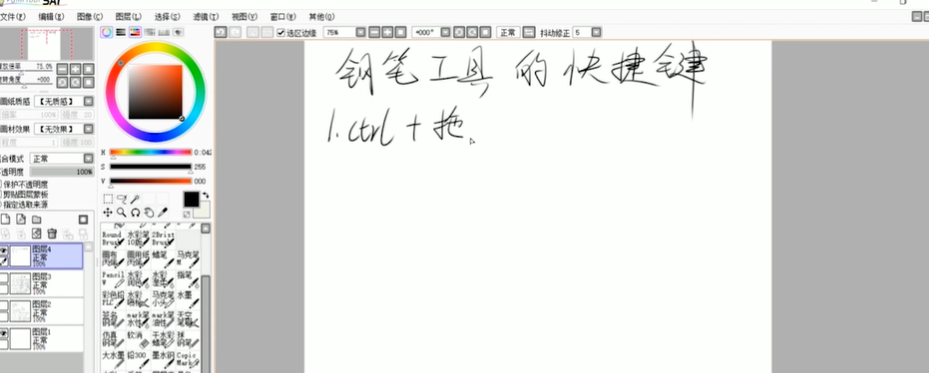Image resolution: width=929 pixels, height=373 pixels.
Task: Enable 剪贴图层蒙板 checkbox
Action: (1, 194)
